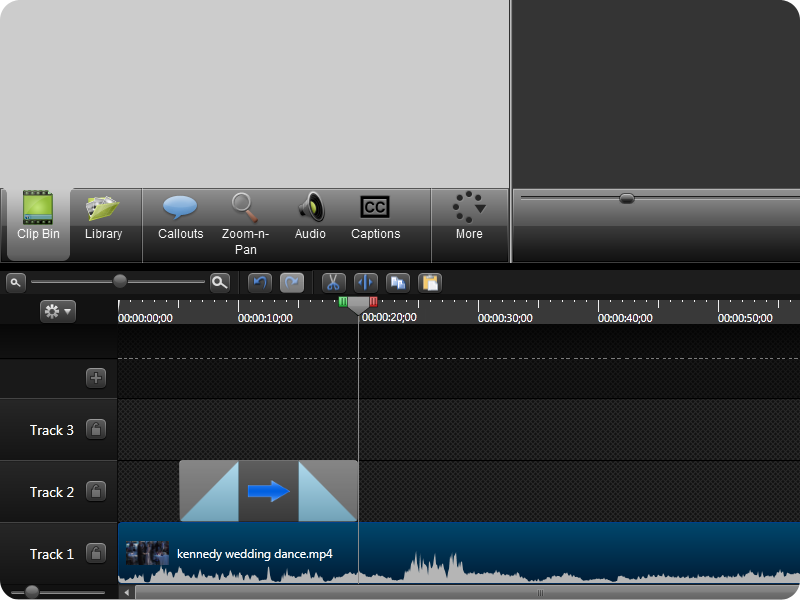Select the Track 2 label
Viewport: 800px width, 600px height.
pyautogui.click(x=52, y=492)
